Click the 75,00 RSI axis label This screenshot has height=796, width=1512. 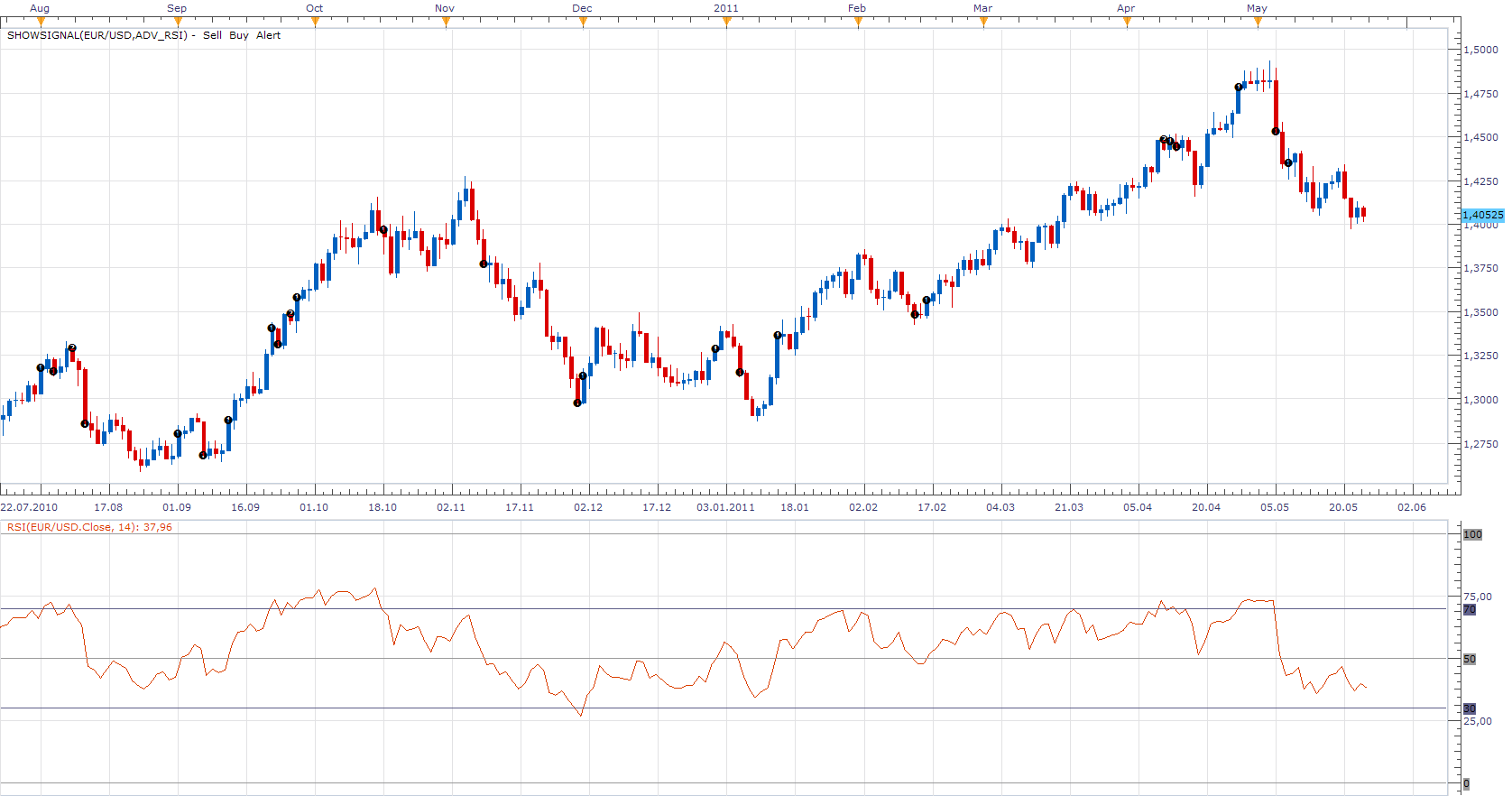pos(1478,597)
